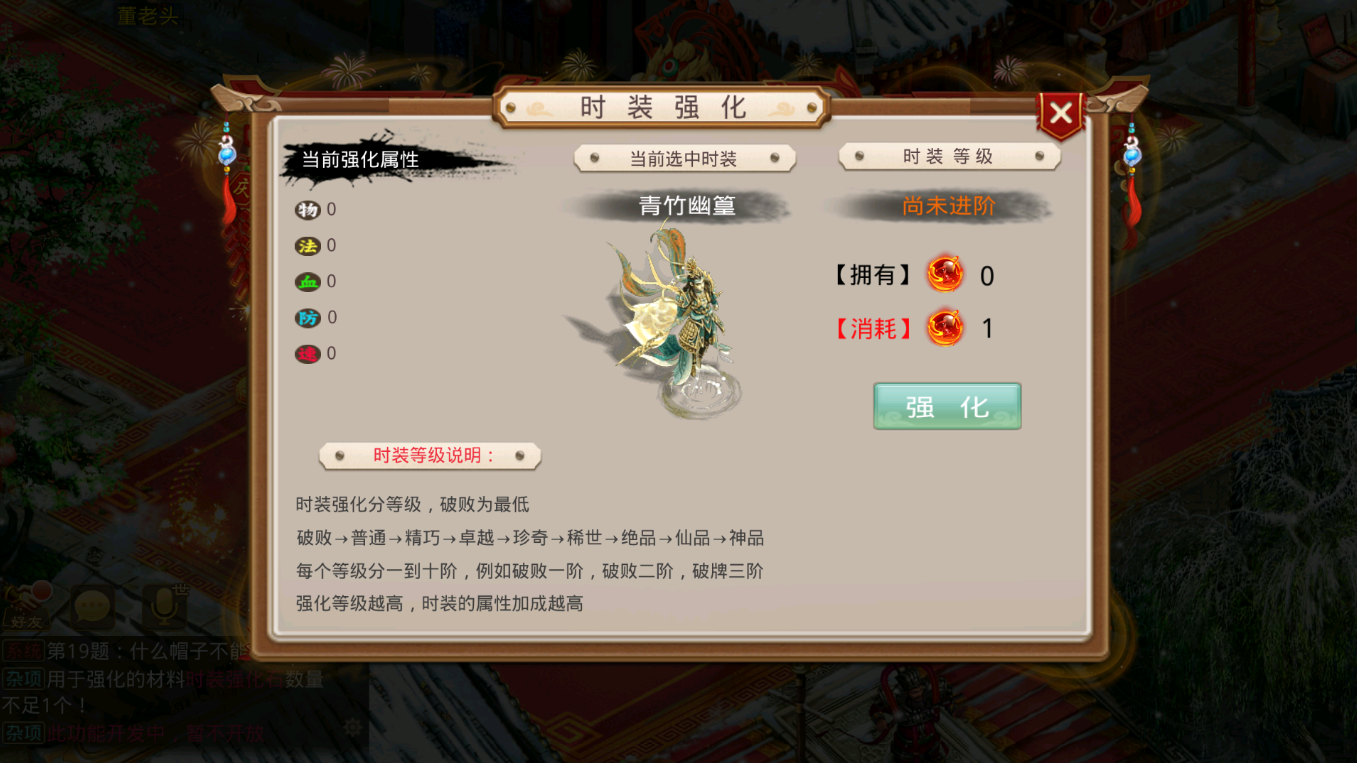The width and height of the screenshot is (1357, 763).
Task: Click the red orb beside 消耗
Action: coord(945,327)
